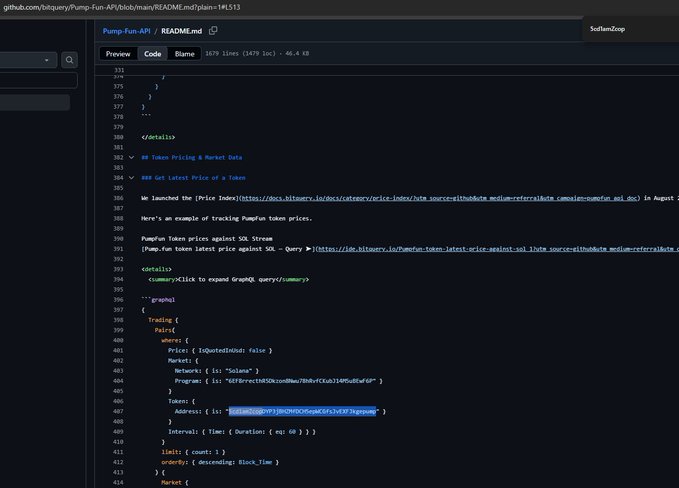The width and height of the screenshot is (679, 488).
Task: Select line number 409
Action: [118, 432]
